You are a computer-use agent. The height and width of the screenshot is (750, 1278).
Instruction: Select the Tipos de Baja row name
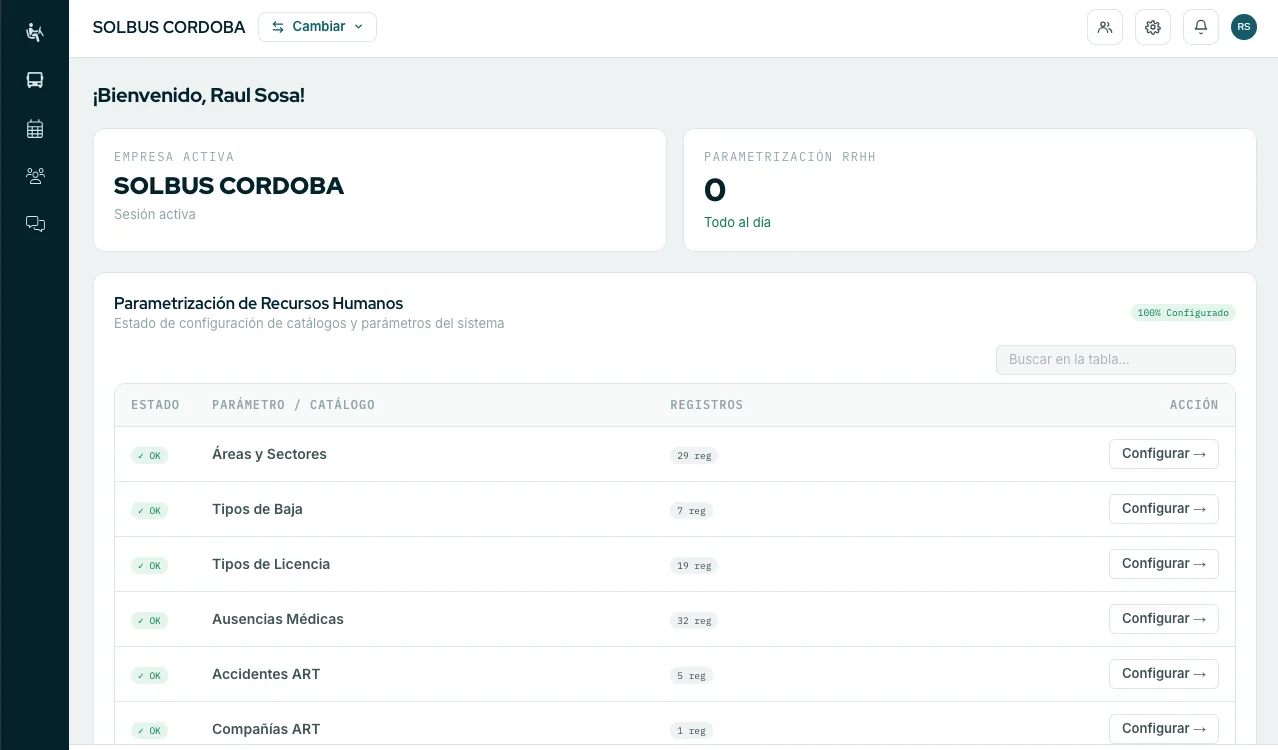257,509
